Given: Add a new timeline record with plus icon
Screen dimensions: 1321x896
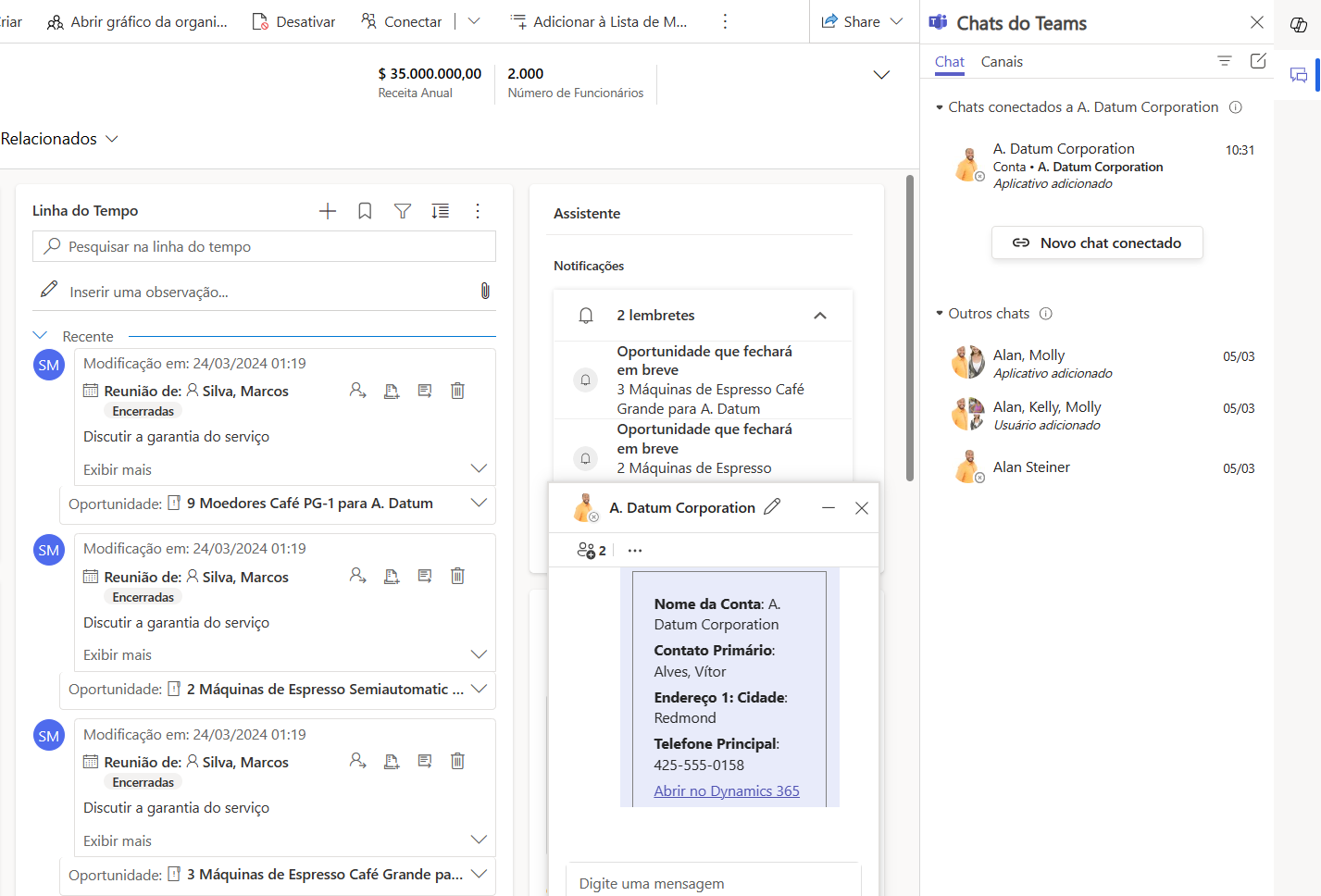Looking at the screenshot, I should [328, 211].
